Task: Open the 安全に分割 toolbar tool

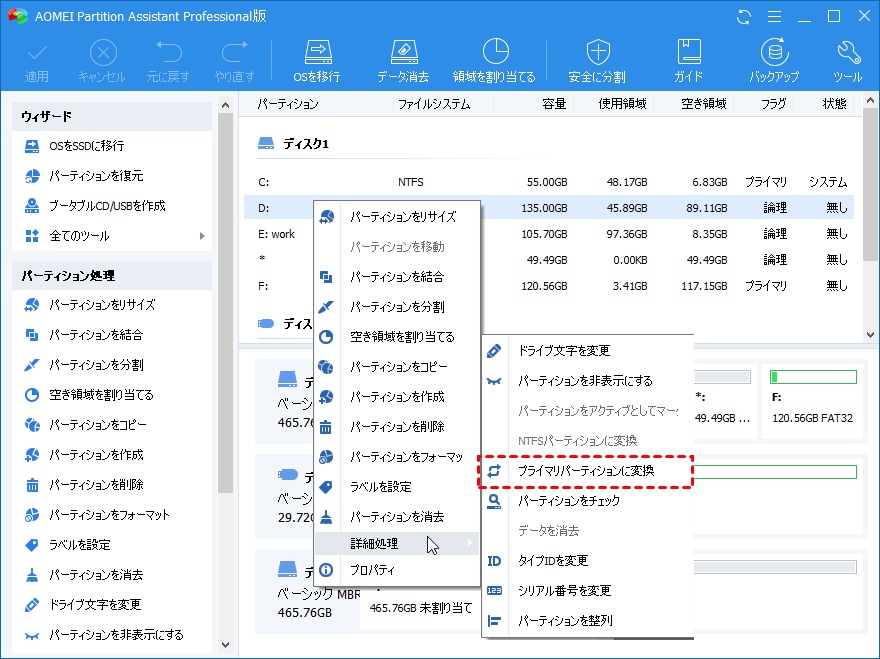Action: (597, 61)
